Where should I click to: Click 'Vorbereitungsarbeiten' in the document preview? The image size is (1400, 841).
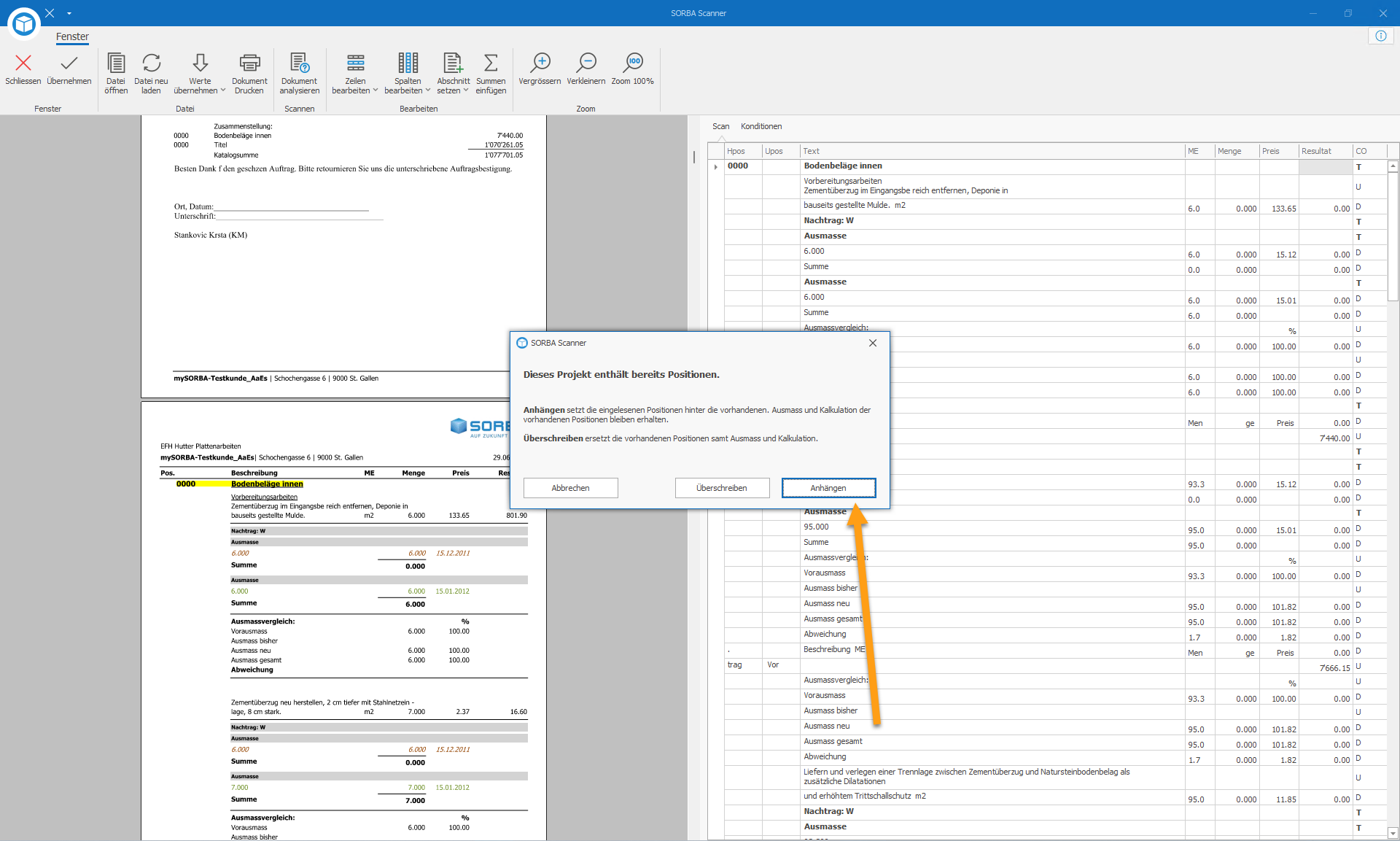pyautogui.click(x=264, y=497)
